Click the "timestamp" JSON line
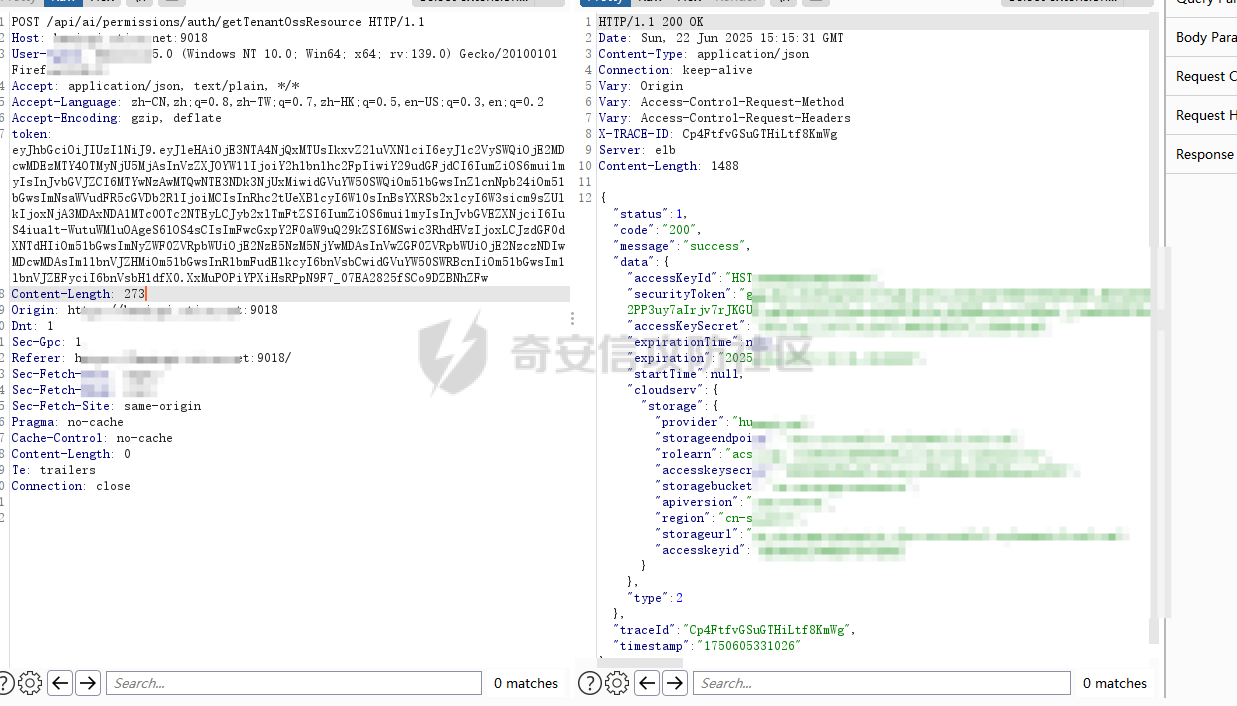 [707, 646]
